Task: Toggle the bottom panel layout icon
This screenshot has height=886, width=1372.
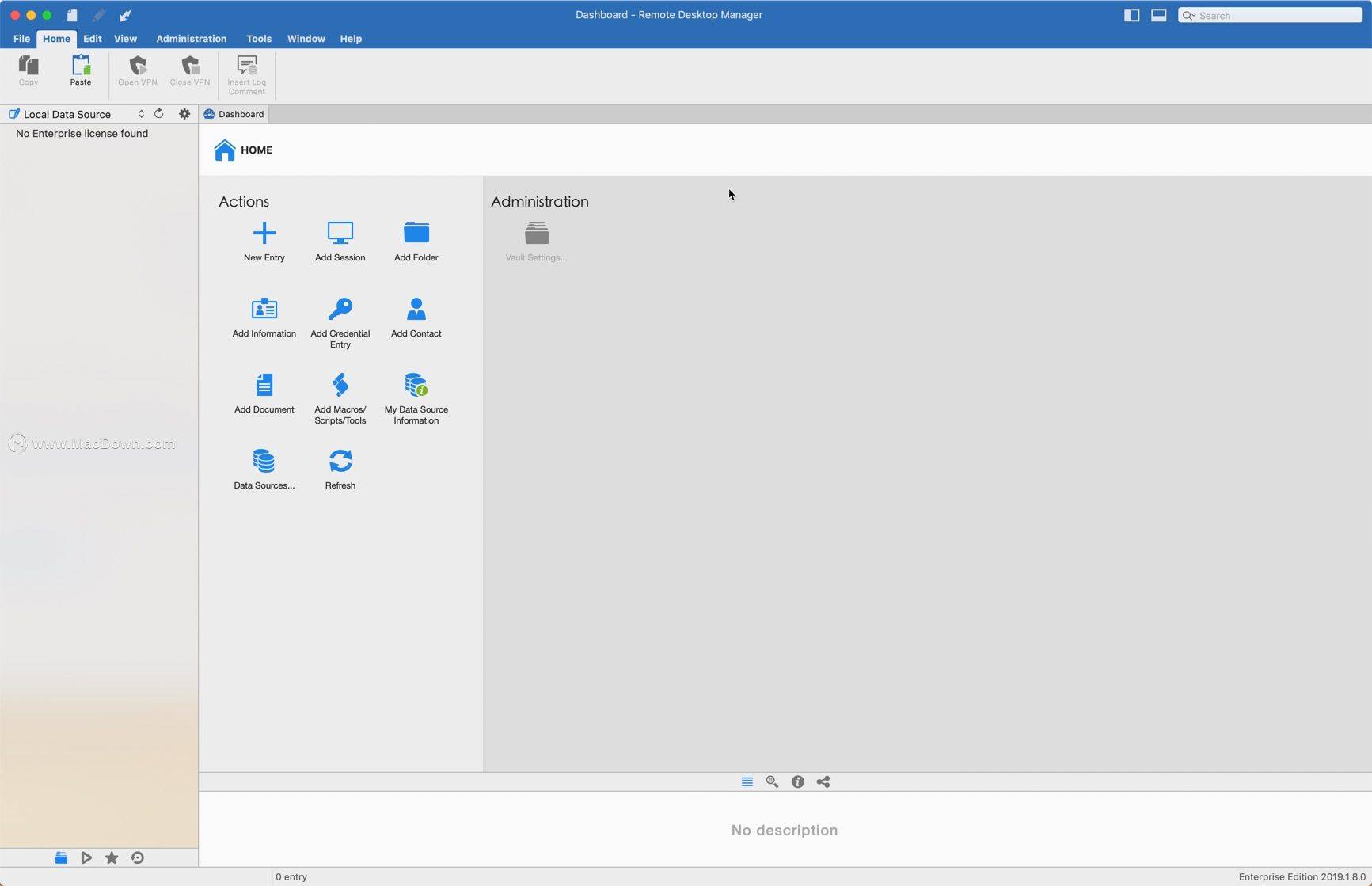Action: (x=1158, y=15)
